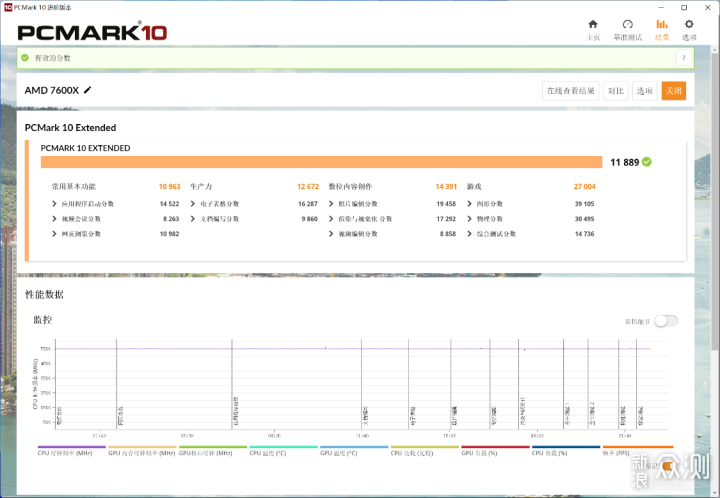Toggle 帧率 (FPS) orange legend
The image size is (720, 498).
[x=637, y=450]
